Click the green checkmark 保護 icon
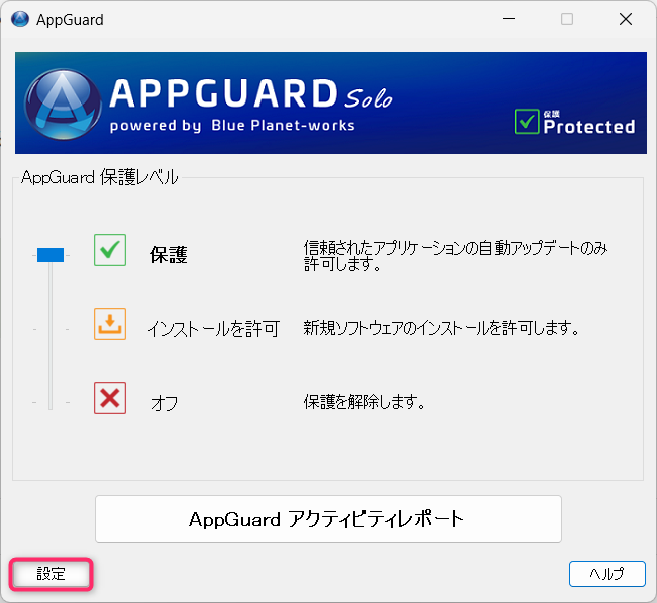Screen dimensions: 657x603 click(110, 250)
